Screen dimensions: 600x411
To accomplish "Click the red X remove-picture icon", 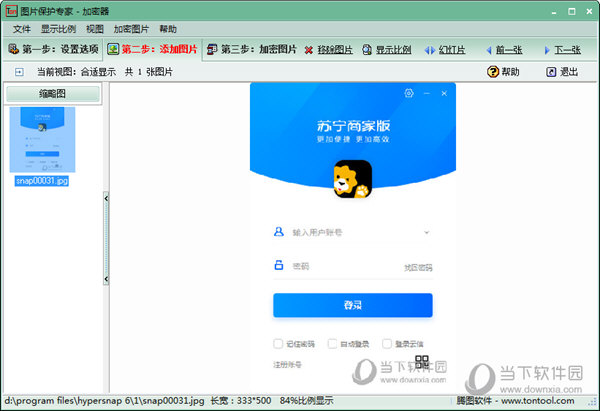I will pyautogui.click(x=309, y=50).
